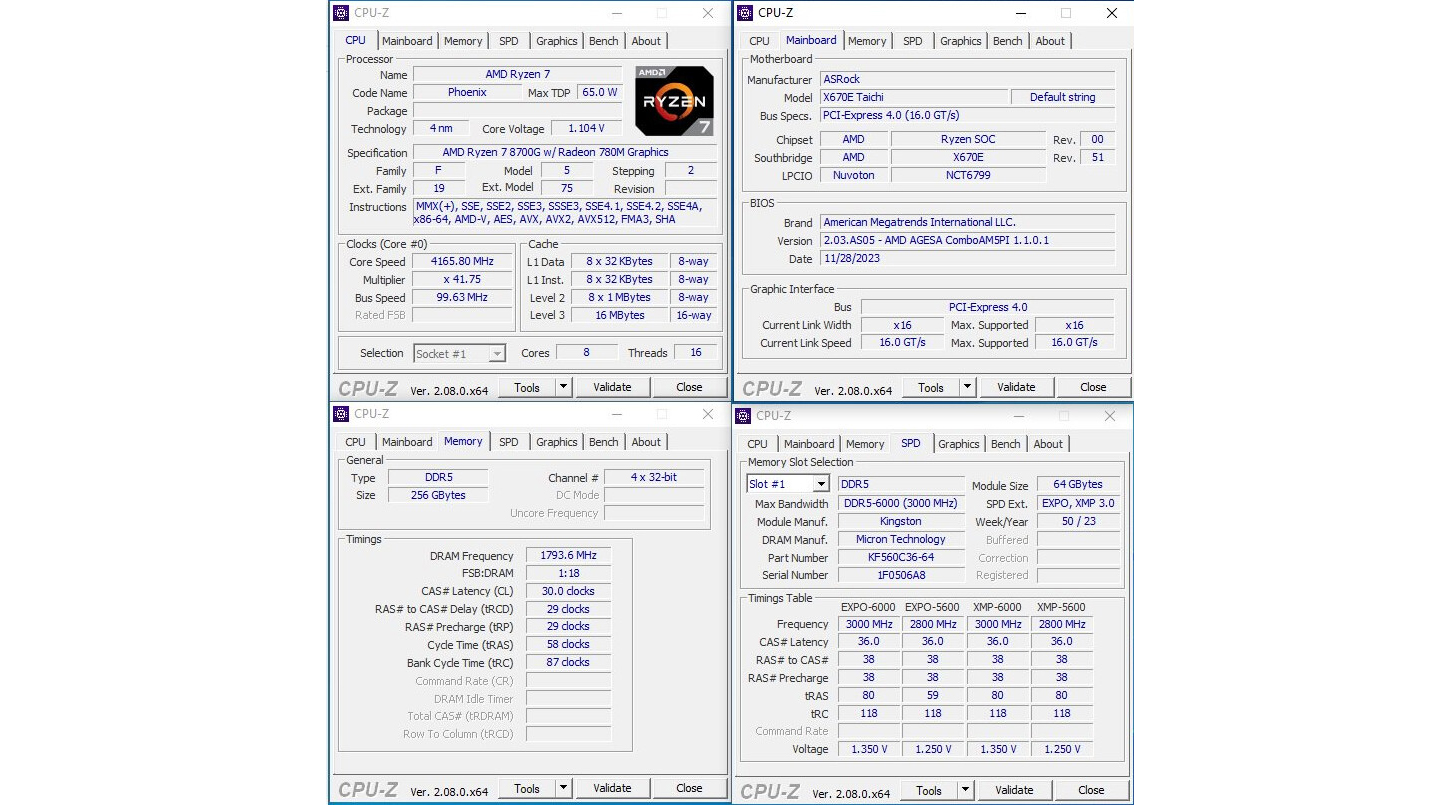Open the Memory tab in the Mainboard window
This screenshot has width=1438, height=805.
[867, 41]
